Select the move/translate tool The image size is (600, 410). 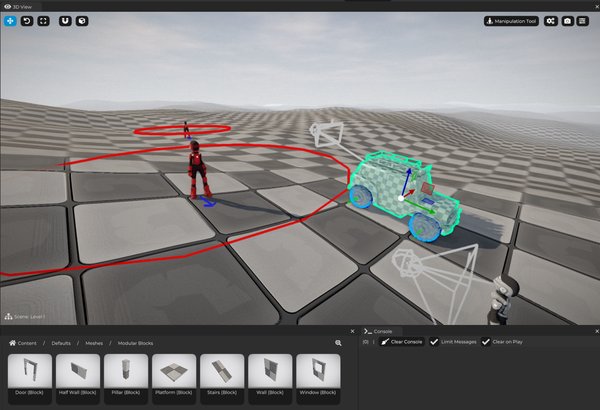(9, 20)
